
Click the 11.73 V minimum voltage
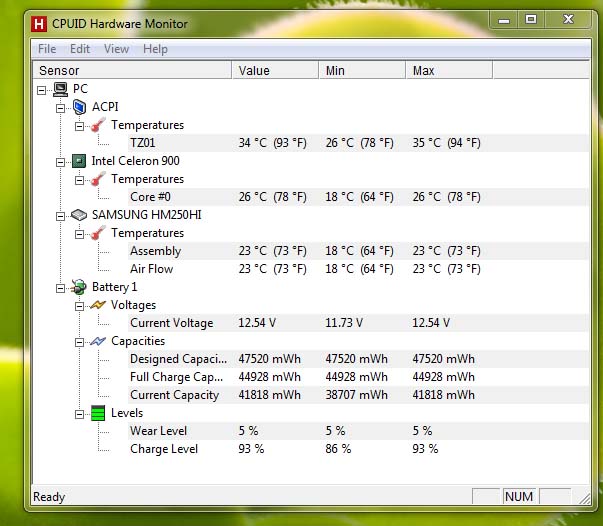[344, 323]
